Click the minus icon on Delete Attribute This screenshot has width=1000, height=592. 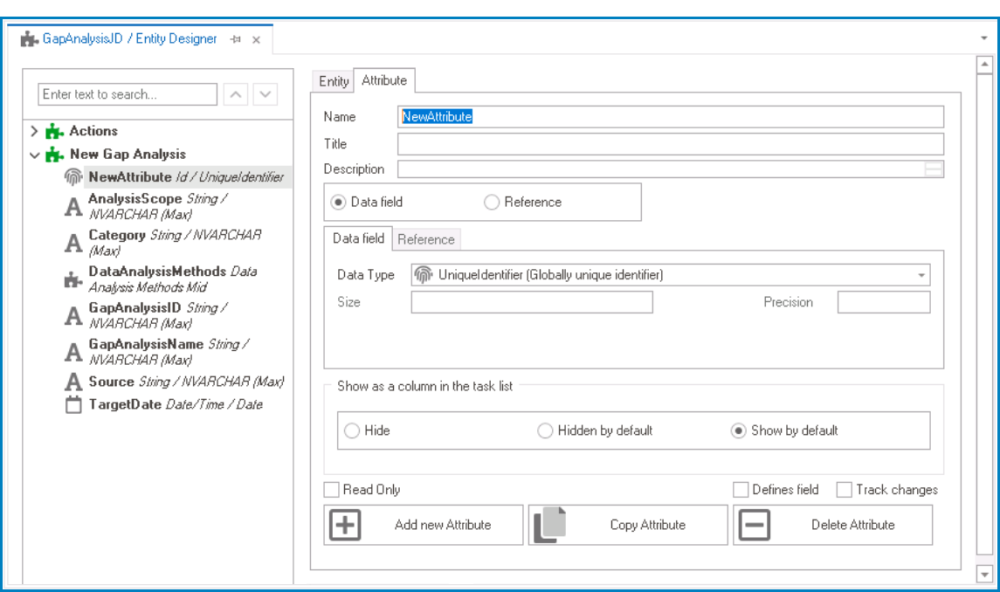point(756,524)
